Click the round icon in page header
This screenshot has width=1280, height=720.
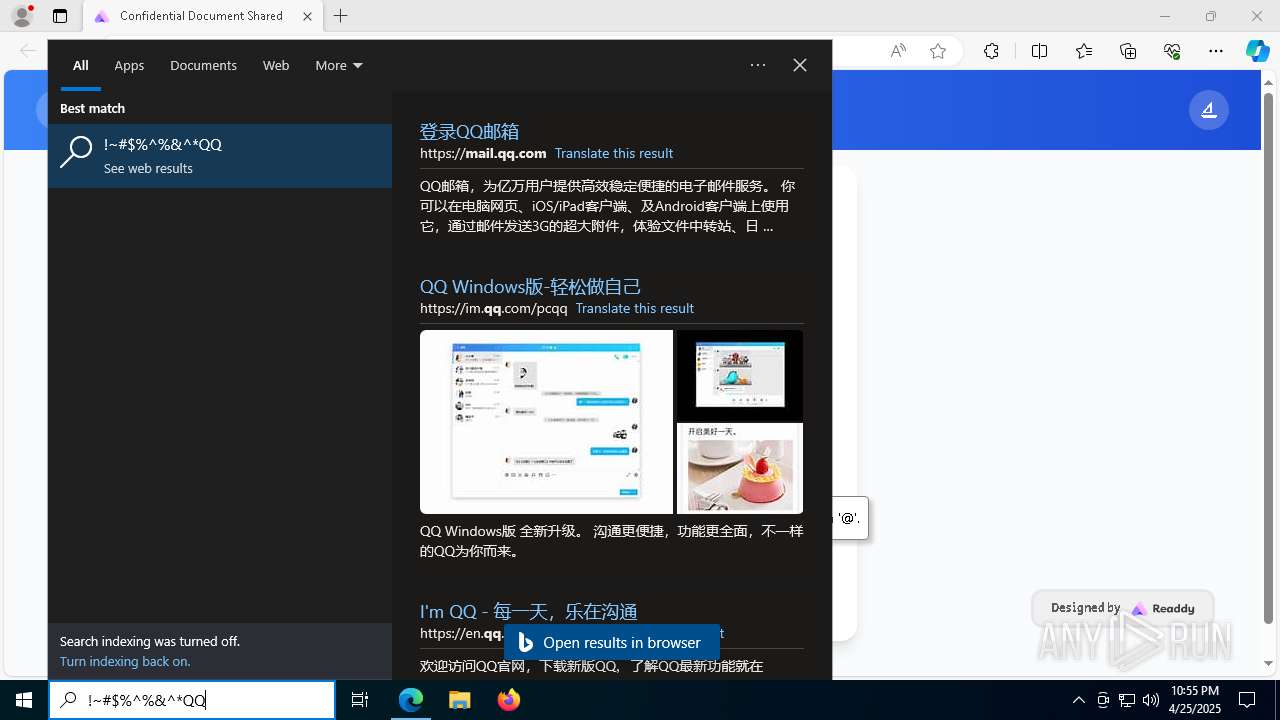tap(1208, 110)
